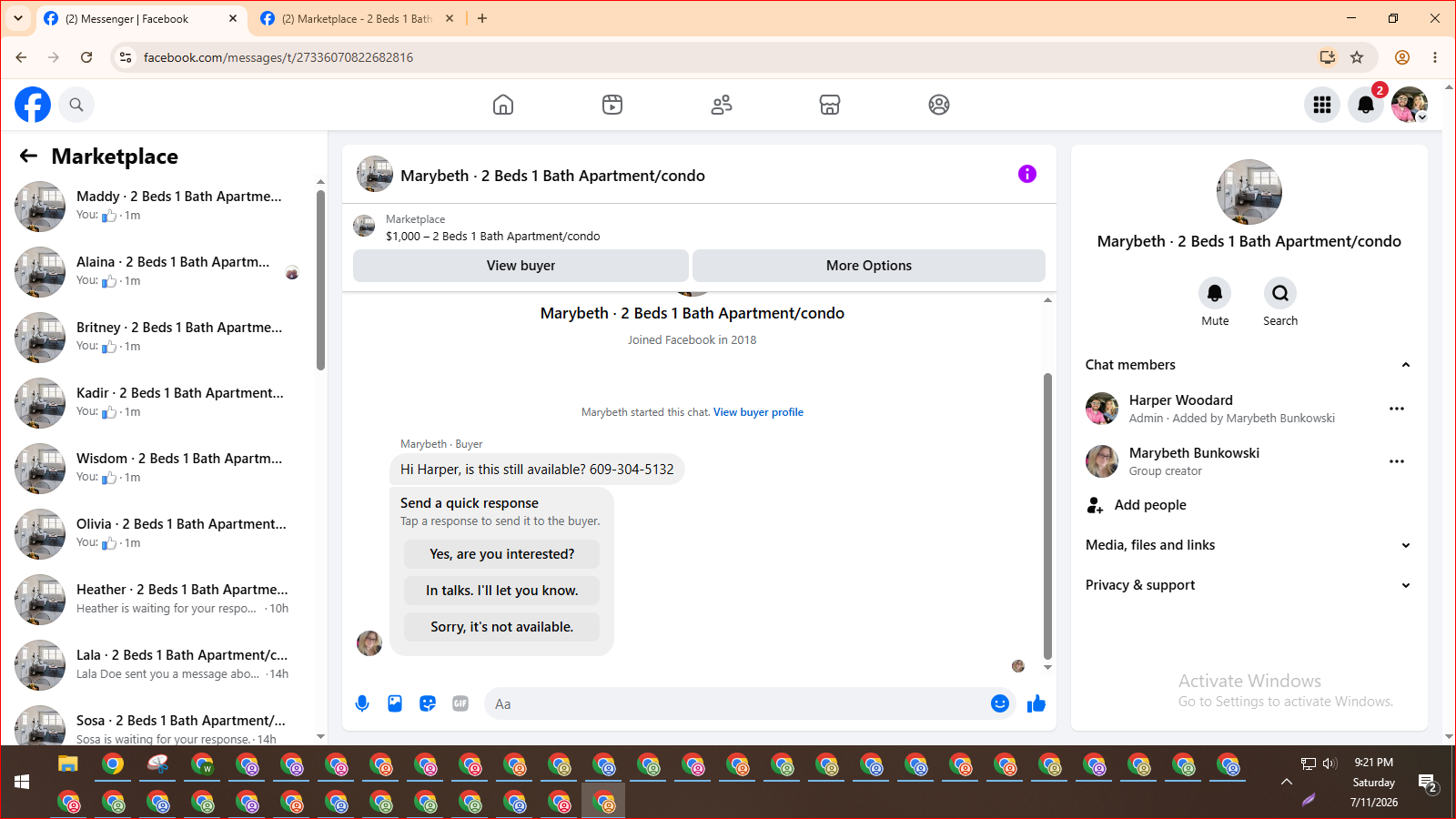The width and height of the screenshot is (1456, 819).
Task: Open the emoji picker in message box
Action: 1000,703
